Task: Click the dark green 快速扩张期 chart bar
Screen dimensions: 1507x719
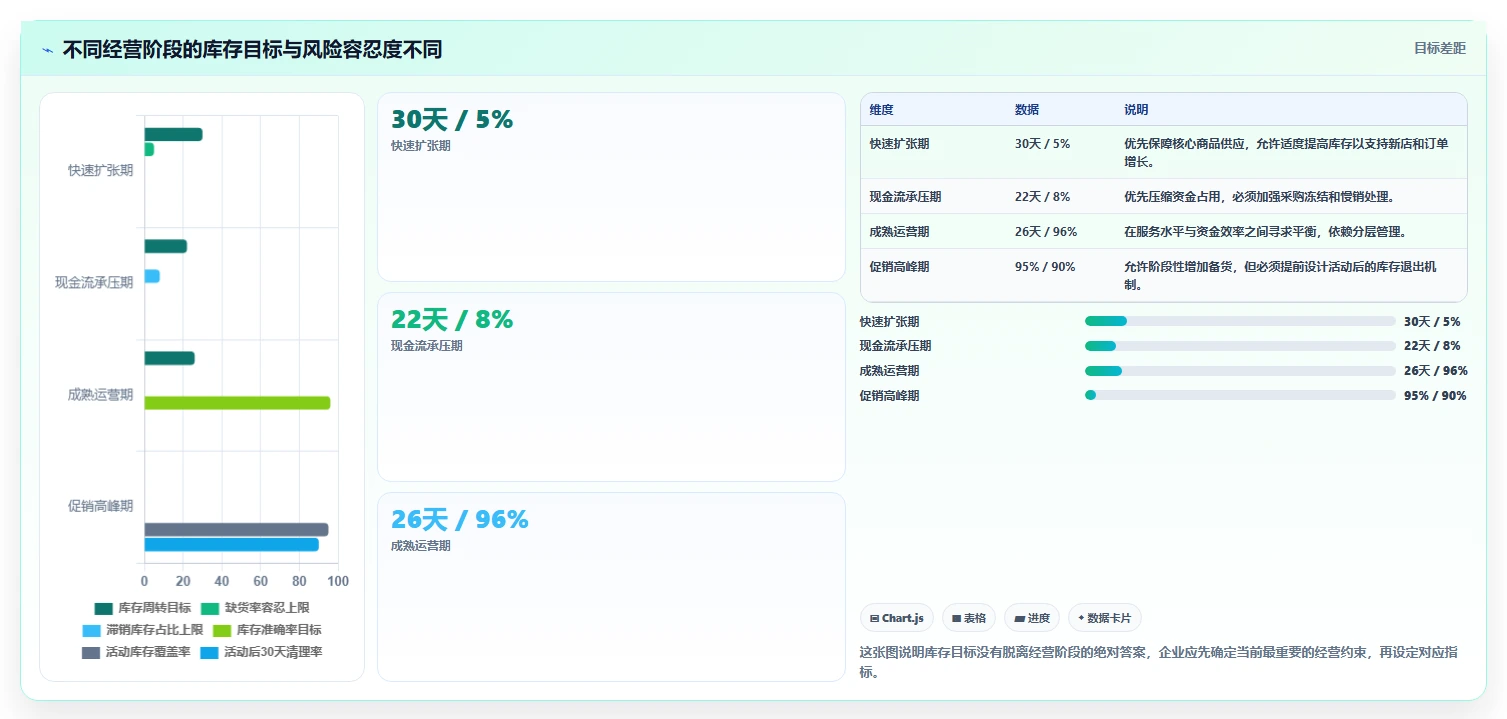Action: 173,134
